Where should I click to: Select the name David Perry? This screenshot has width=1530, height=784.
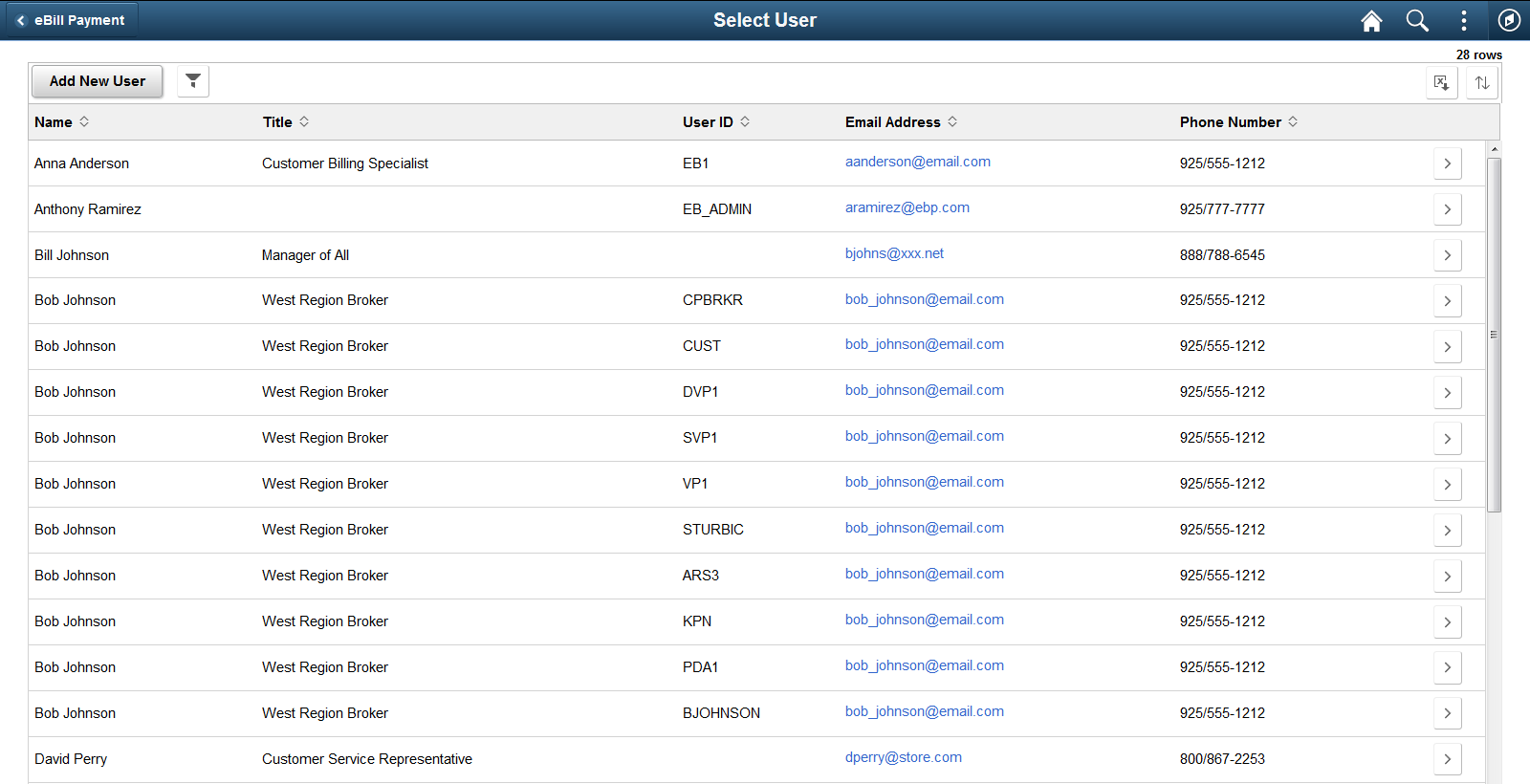71,759
